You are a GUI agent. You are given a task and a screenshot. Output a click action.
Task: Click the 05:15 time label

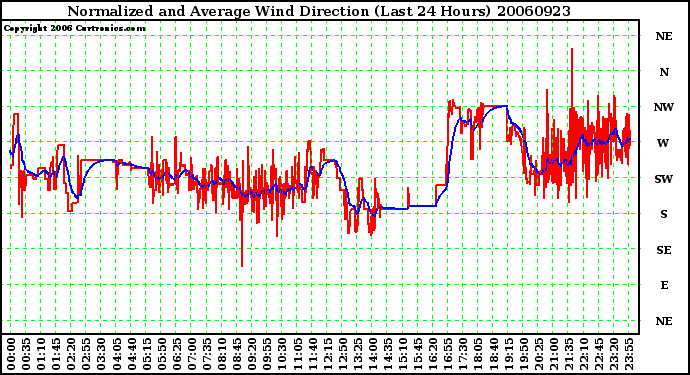[x=147, y=354]
